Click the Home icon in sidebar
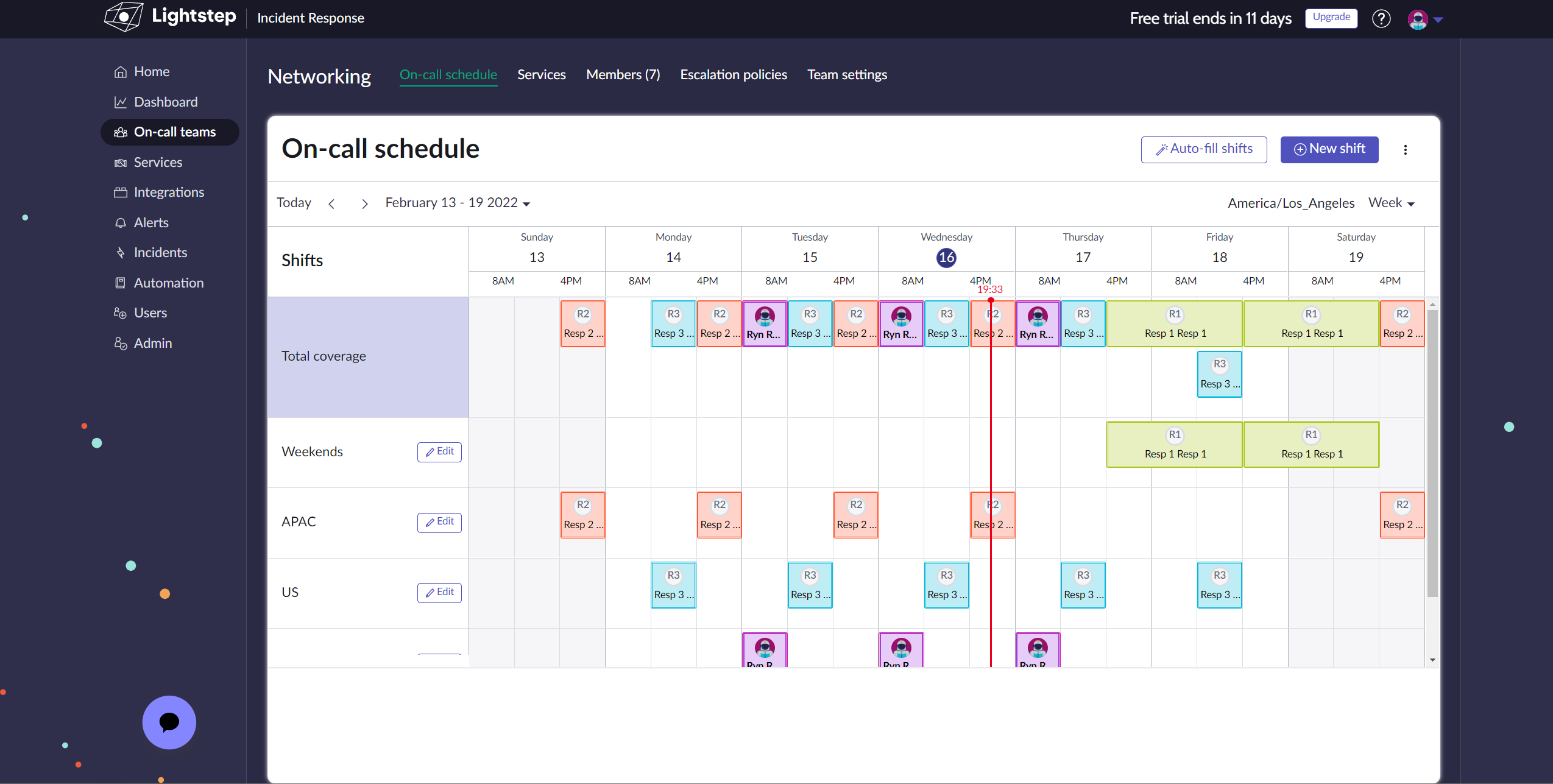 click(x=121, y=72)
